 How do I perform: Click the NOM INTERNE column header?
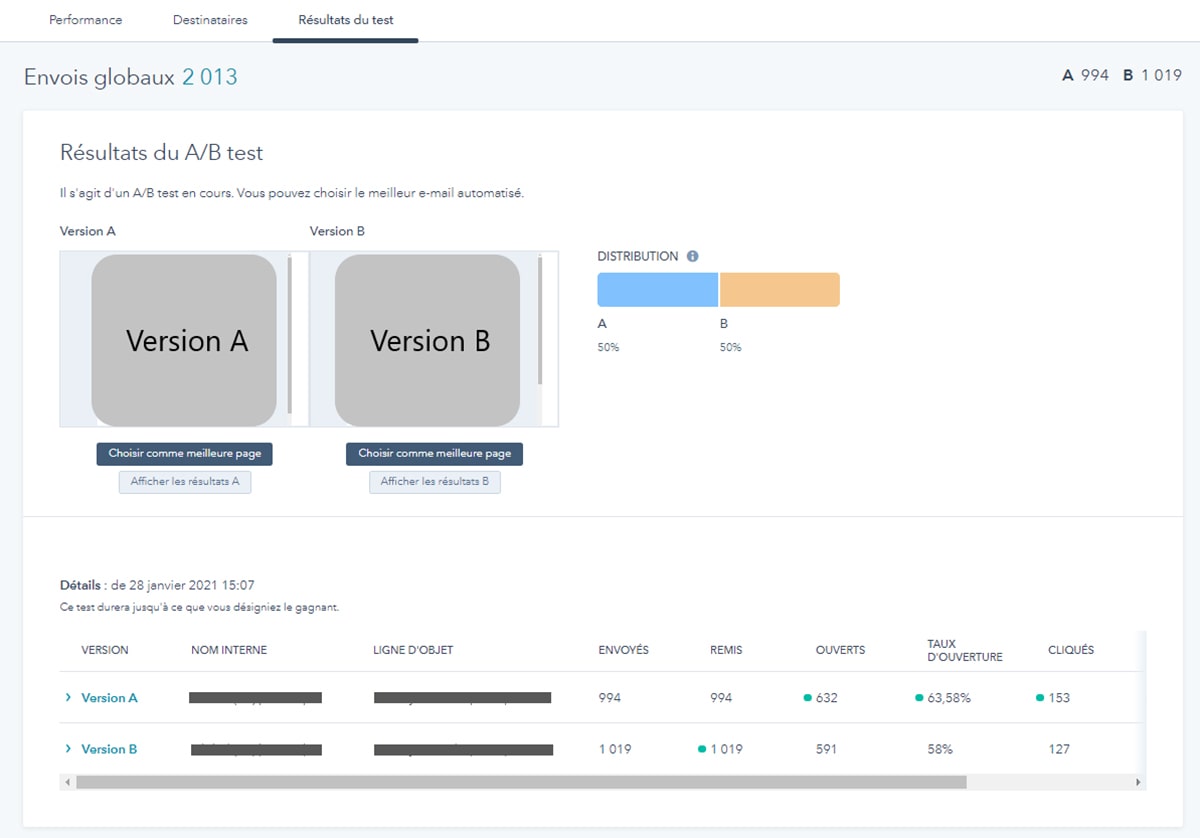click(229, 650)
